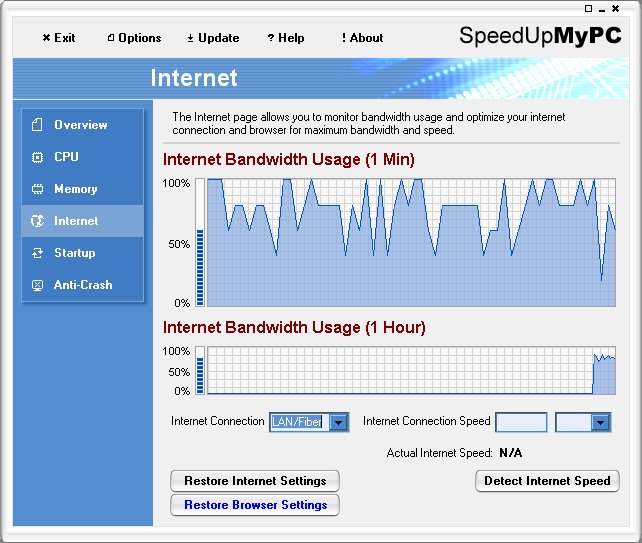Click the SpeedUpMyPC logo text

point(540,36)
